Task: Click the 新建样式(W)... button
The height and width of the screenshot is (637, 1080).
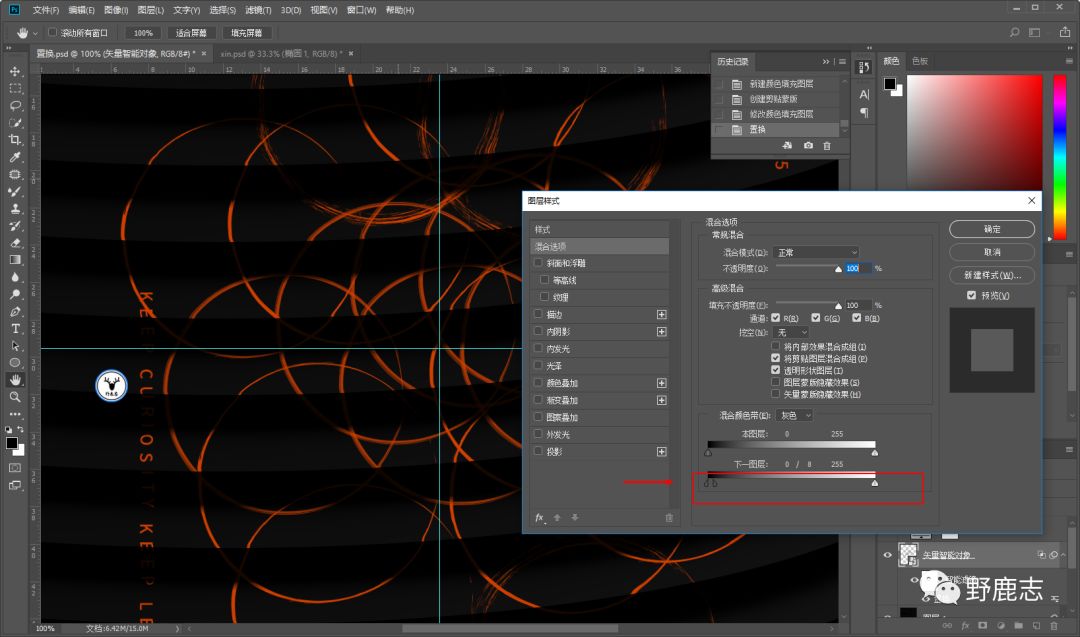Action: (992, 275)
